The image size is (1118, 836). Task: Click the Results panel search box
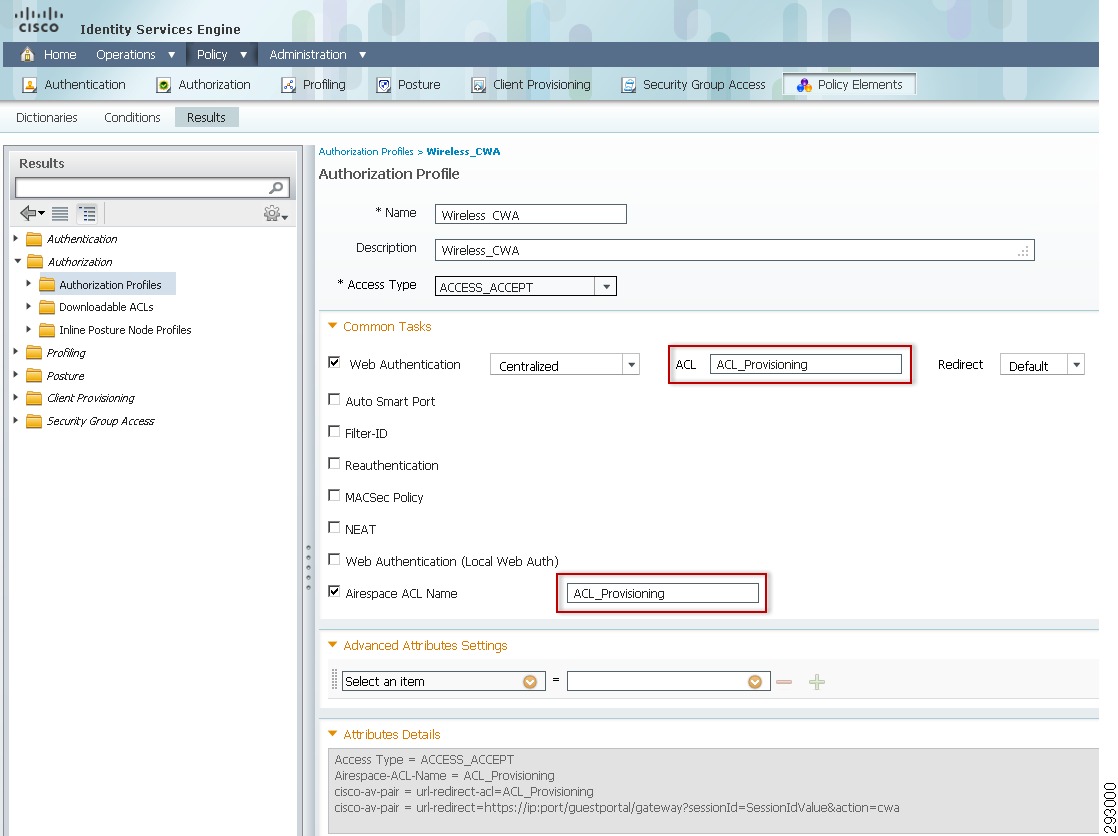[x=152, y=188]
